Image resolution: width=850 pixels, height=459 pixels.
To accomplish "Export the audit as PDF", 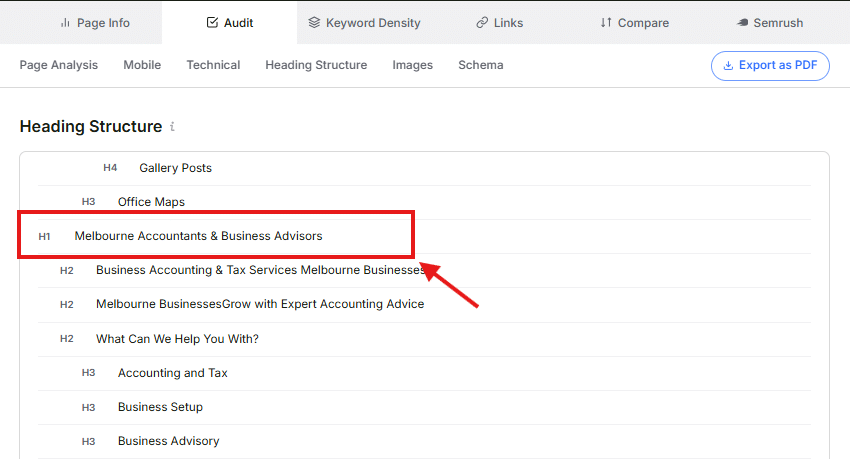I will [770, 66].
